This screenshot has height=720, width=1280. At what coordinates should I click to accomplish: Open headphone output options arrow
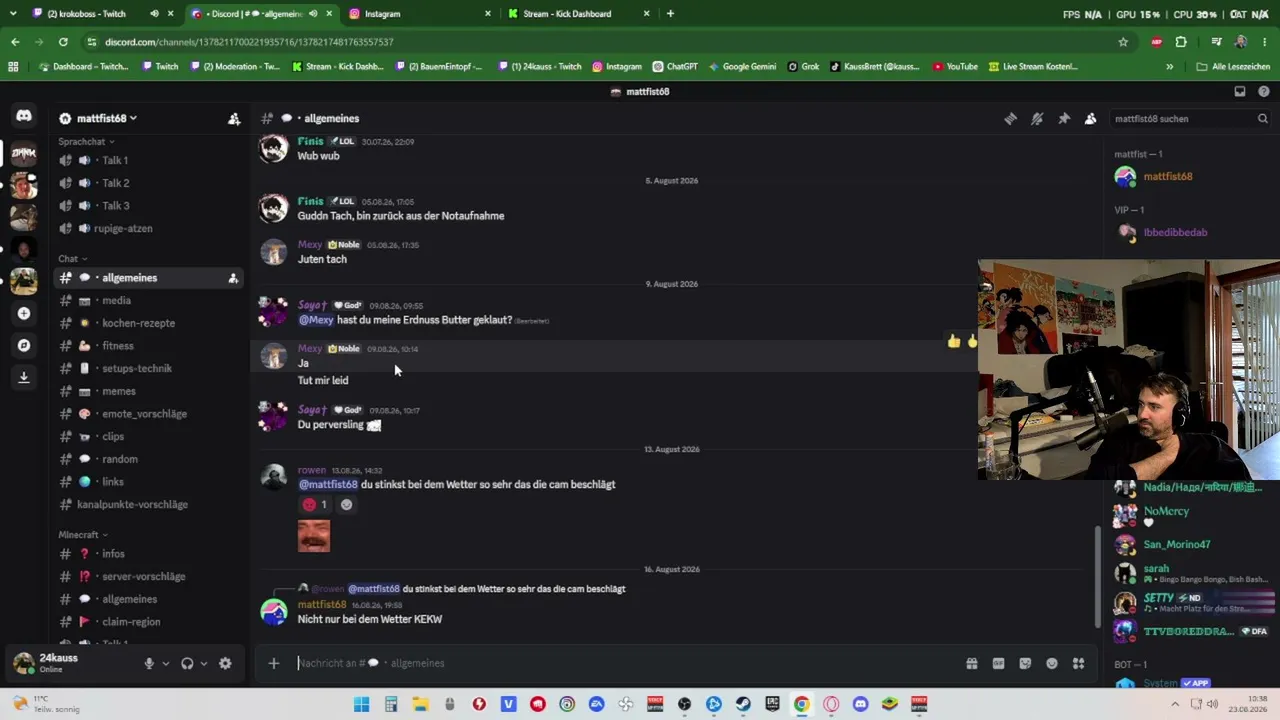click(204, 663)
